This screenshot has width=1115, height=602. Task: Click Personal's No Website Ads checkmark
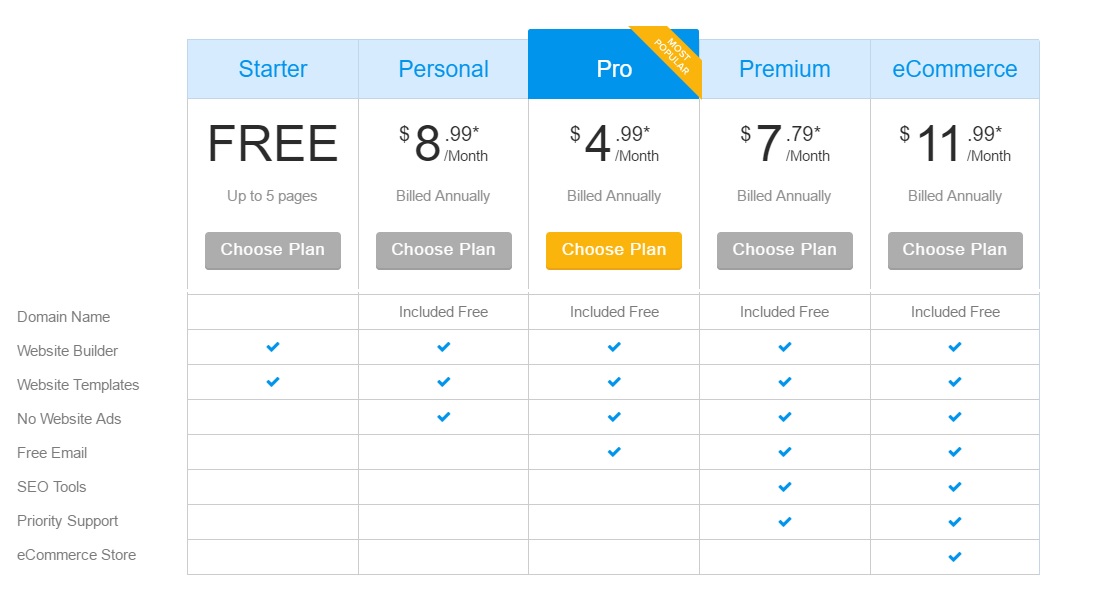[444, 416]
